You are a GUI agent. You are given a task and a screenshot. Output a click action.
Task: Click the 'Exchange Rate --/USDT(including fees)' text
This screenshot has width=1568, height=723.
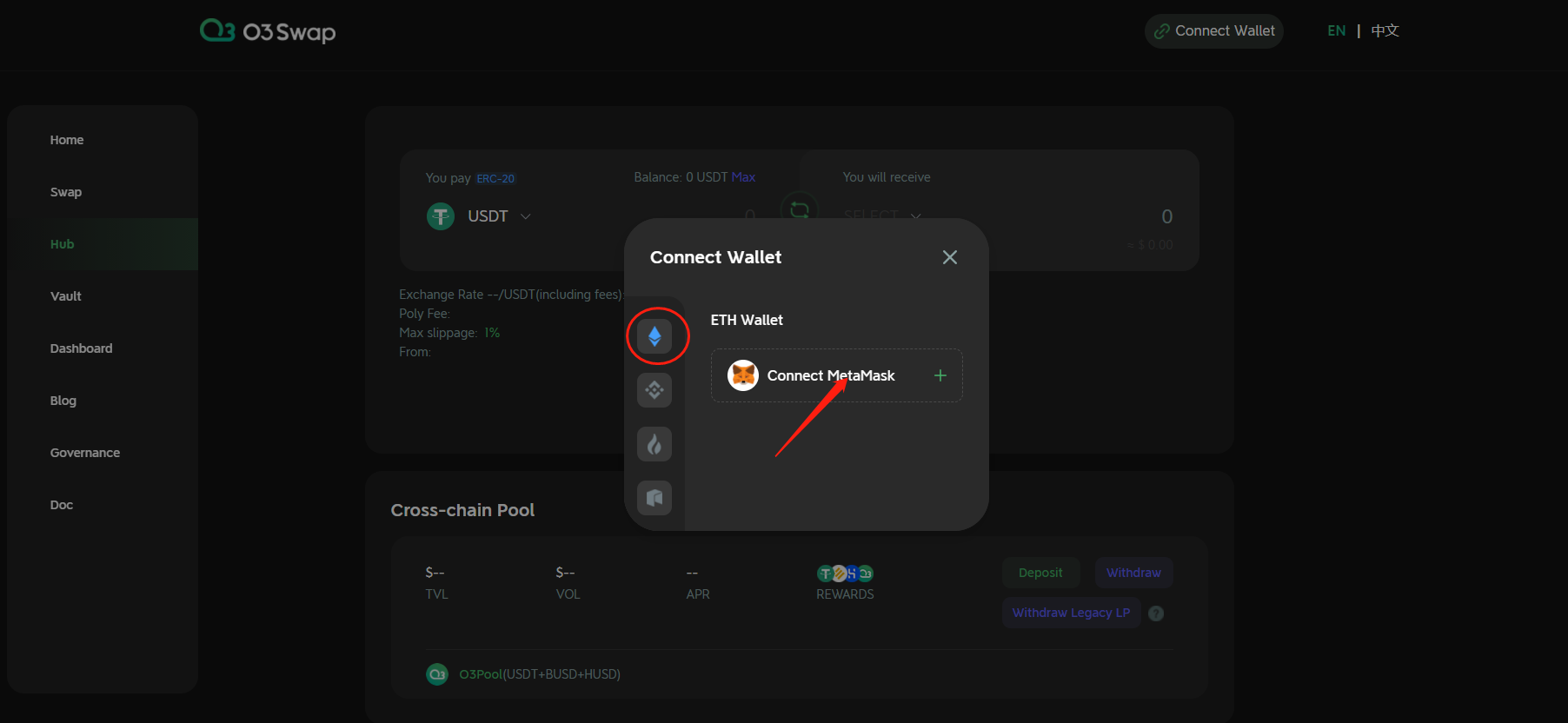pos(511,295)
